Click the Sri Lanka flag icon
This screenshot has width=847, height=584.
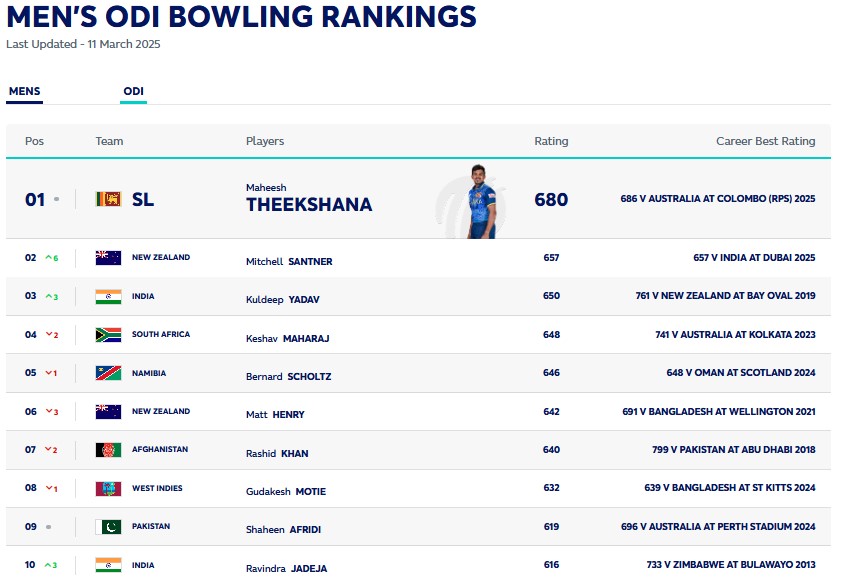click(x=108, y=199)
